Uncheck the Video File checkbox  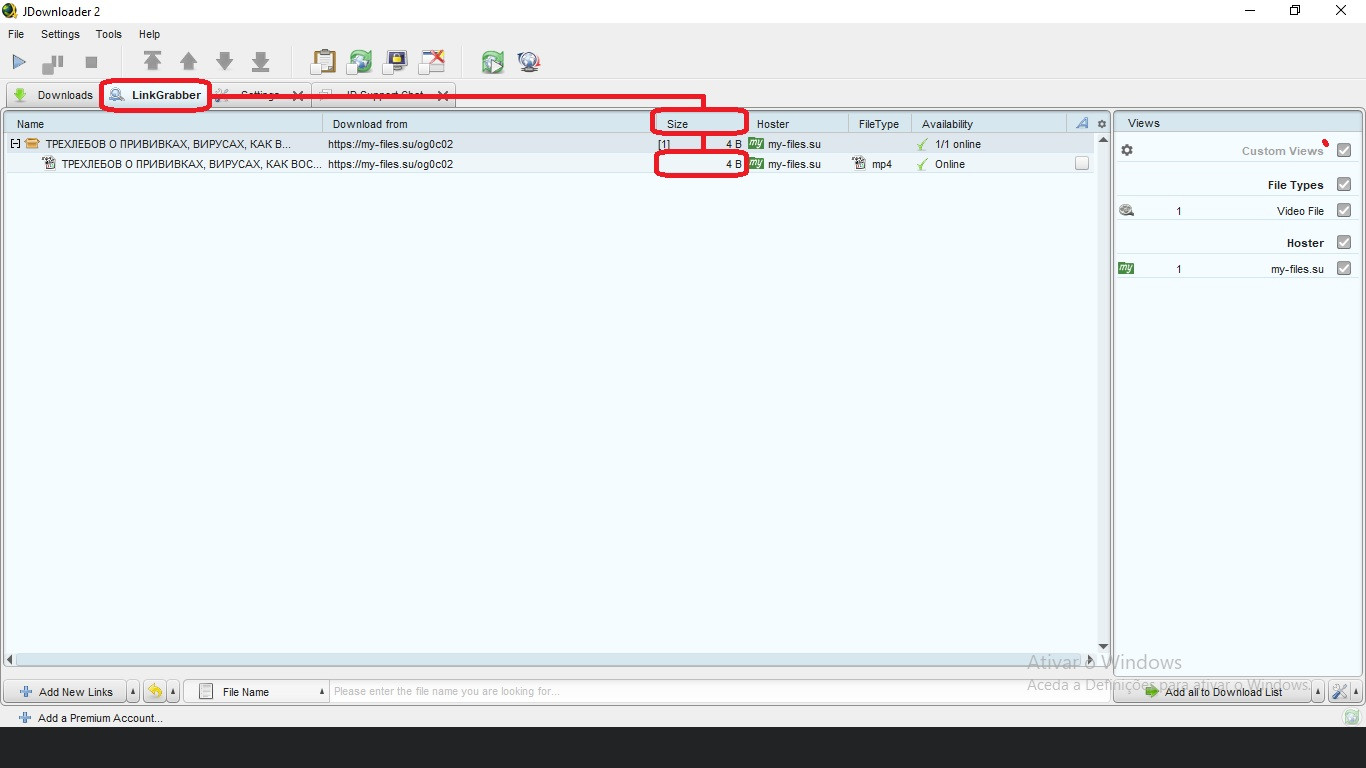click(1344, 210)
